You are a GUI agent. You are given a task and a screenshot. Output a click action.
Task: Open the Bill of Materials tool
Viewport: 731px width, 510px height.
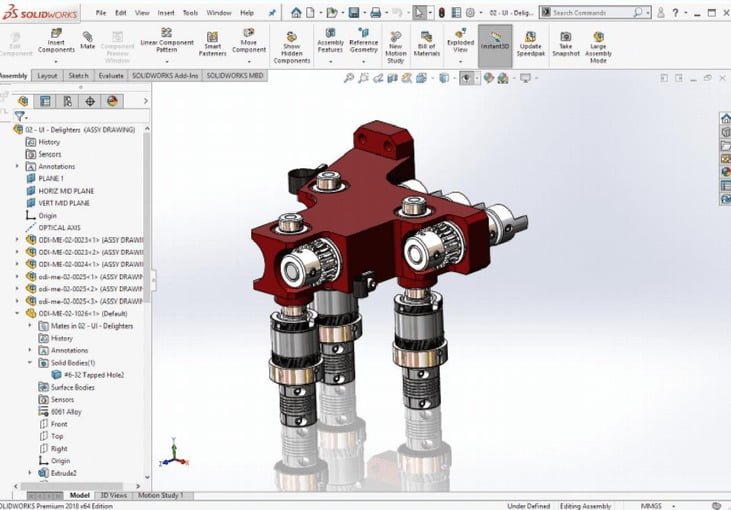click(x=427, y=44)
